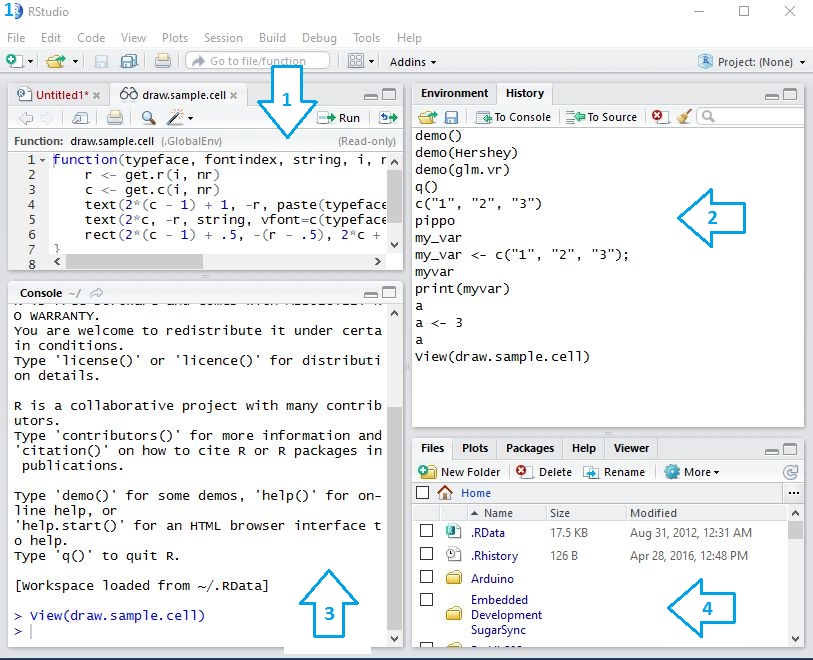This screenshot has width=813, height=660.
Task: Click the Save history disk icon
Action: (452, 118)
